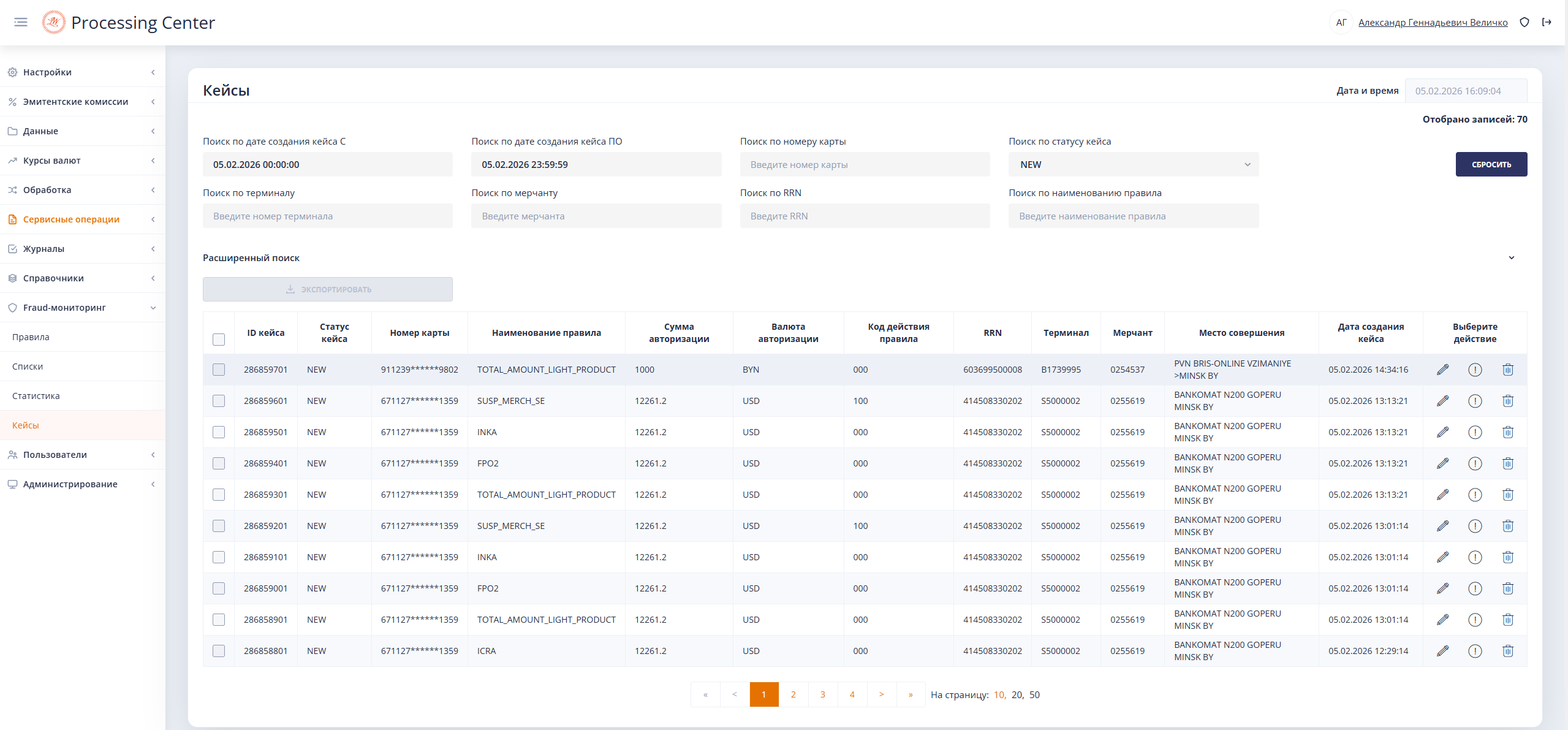Select checkbox for case 286858901
Screen dimensions: 1568x730
coord(219,620)
